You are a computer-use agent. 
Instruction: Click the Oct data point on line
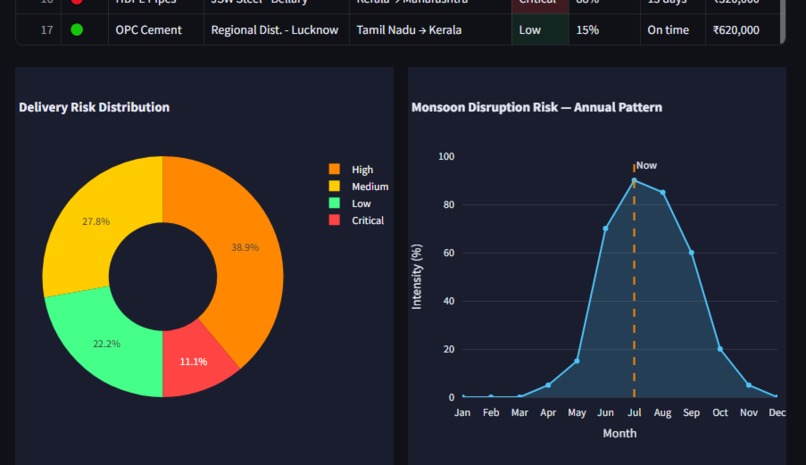coord(720,349)
